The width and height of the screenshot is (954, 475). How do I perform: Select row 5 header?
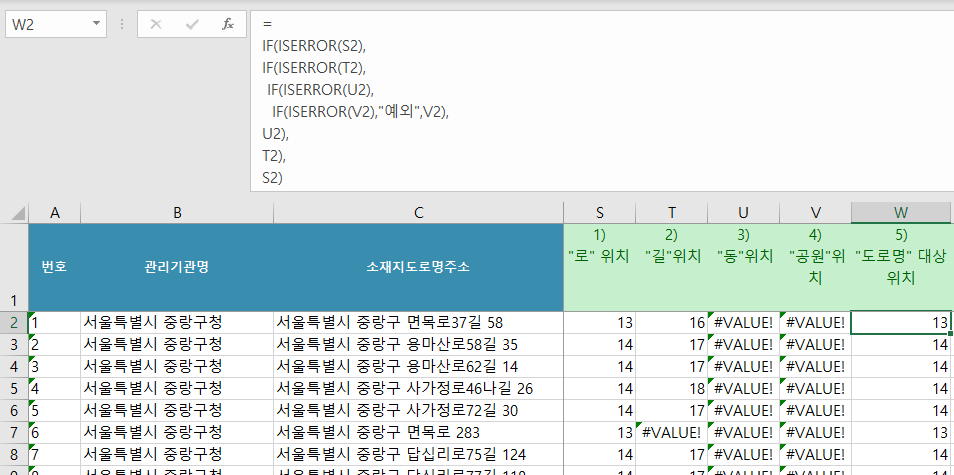(14, 388)
